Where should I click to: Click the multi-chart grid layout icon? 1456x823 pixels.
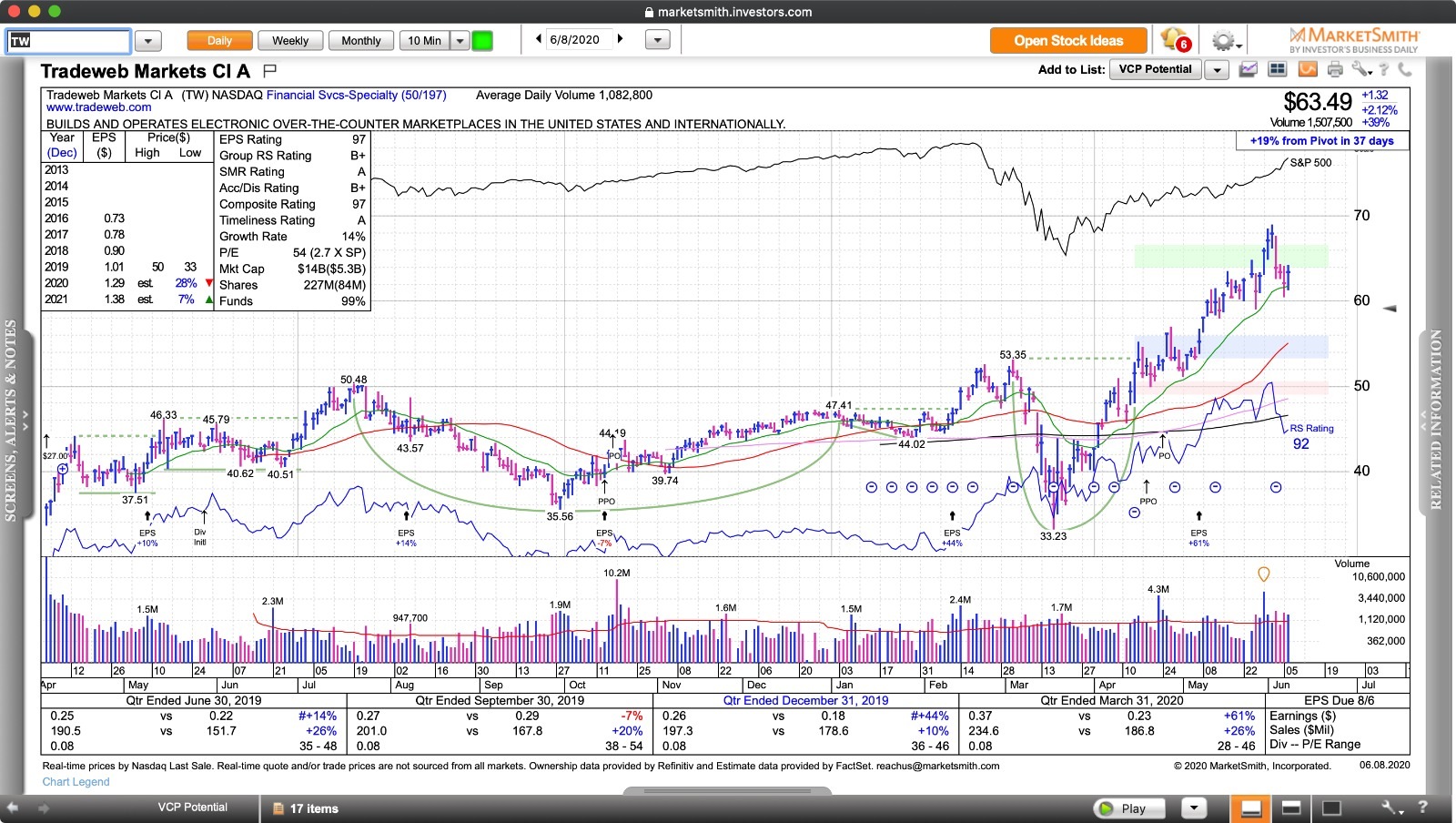(x=1276, y=68)
